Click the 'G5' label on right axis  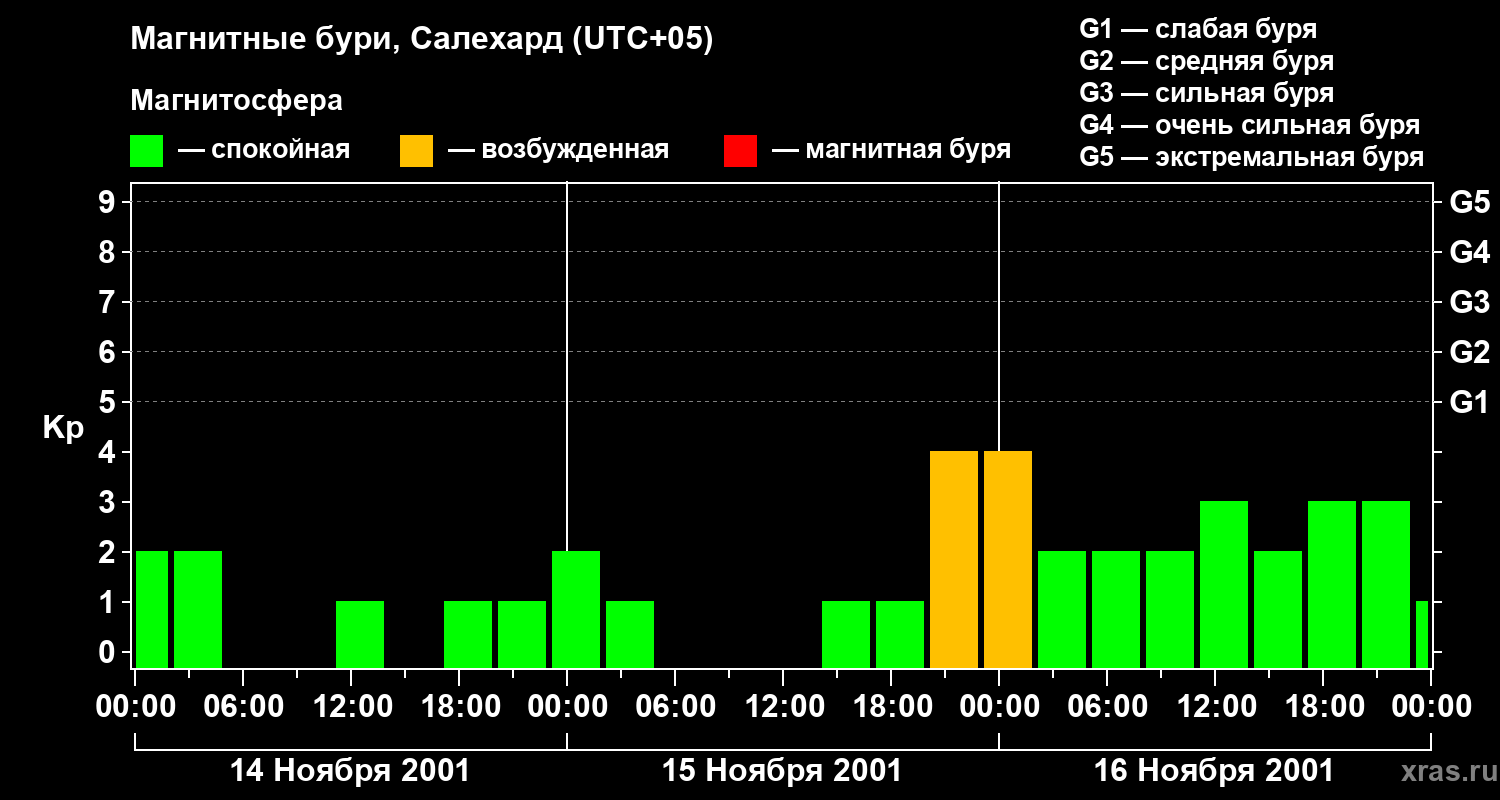[x=1469, y=203]
